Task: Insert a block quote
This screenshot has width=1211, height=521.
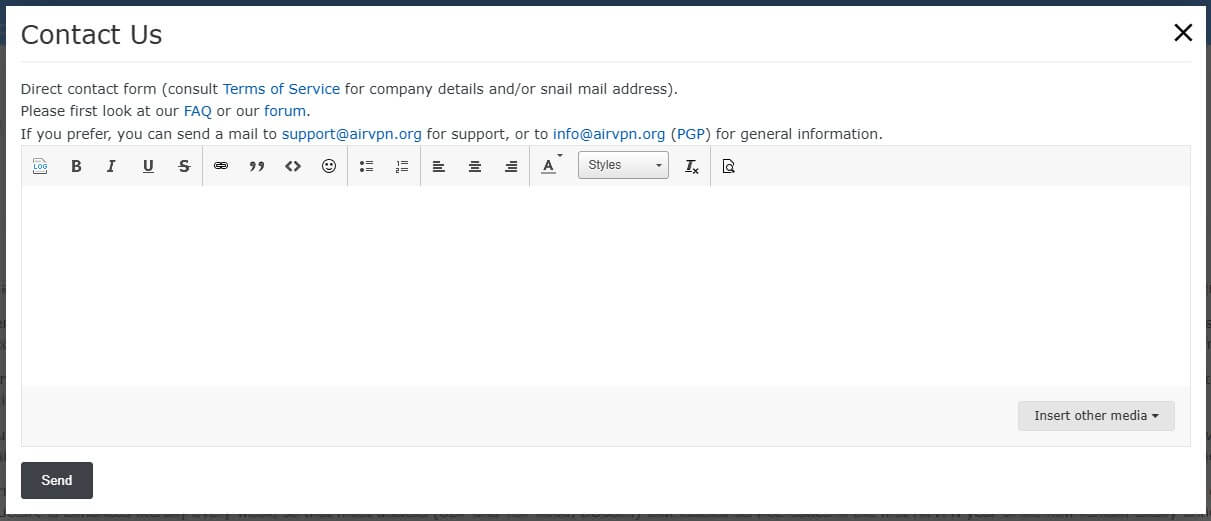Action: click(257, 167)
